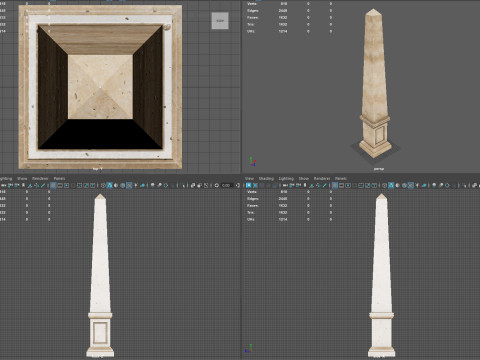The height and width of the screenshot is (360, 480).
Task: Toggle Motion Blur icon in bottom-right viewport toolbar
Action: (441, 185)
